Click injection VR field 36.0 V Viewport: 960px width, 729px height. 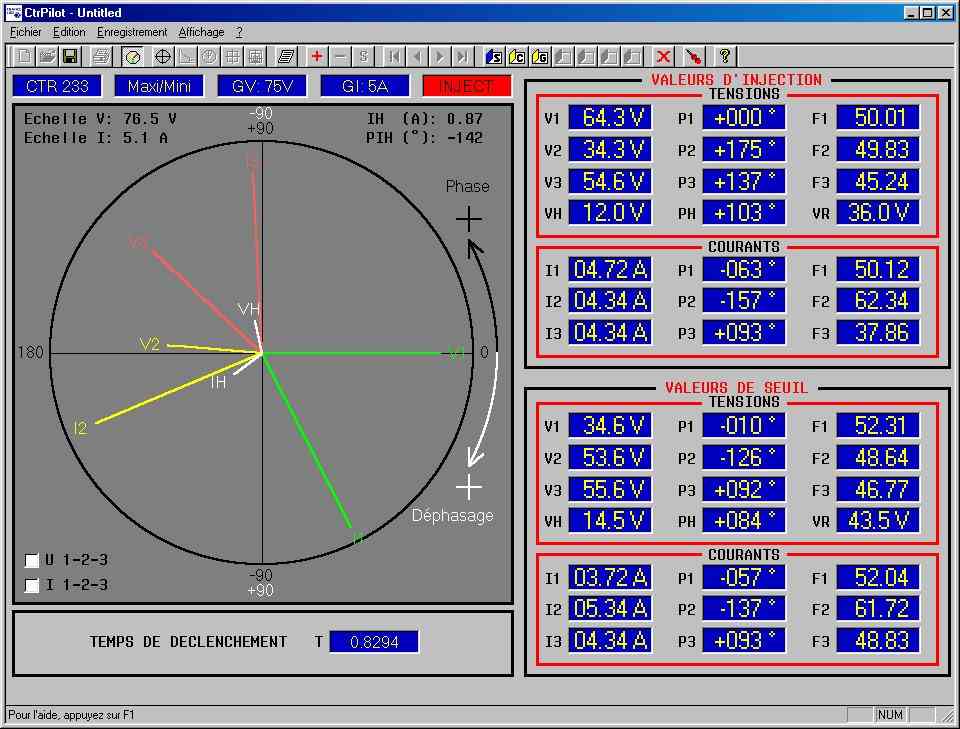pyautogui.click(x=879, y=212)
